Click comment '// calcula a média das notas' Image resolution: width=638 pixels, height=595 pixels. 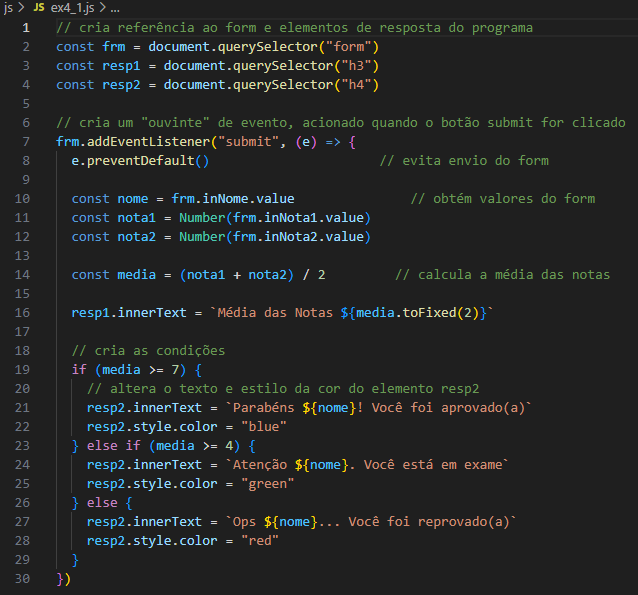tap(503, 275)
